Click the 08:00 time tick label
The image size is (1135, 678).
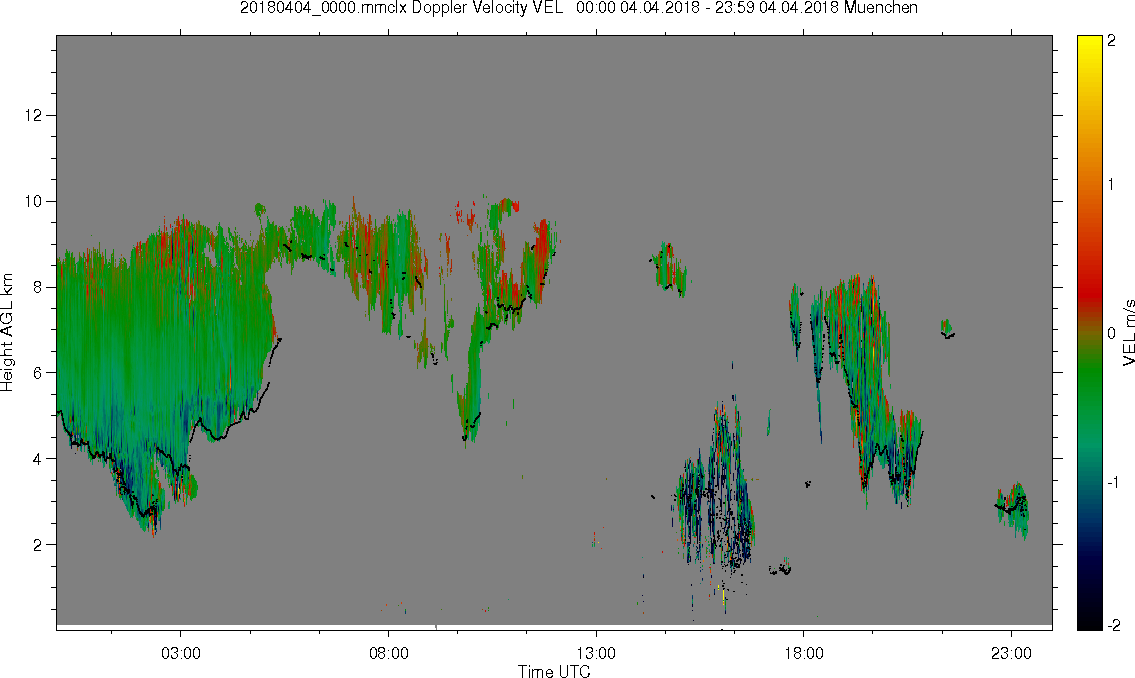[389, 653]
